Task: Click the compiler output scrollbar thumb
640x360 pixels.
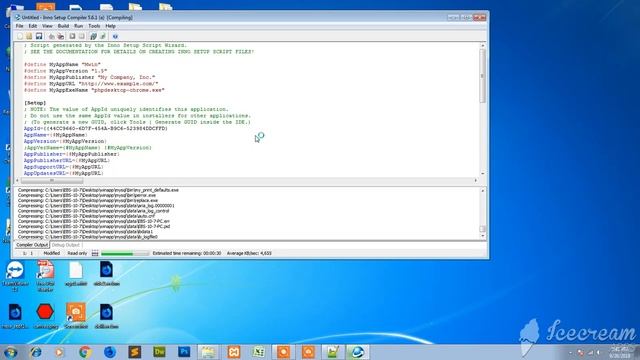Action: (482, 229)
